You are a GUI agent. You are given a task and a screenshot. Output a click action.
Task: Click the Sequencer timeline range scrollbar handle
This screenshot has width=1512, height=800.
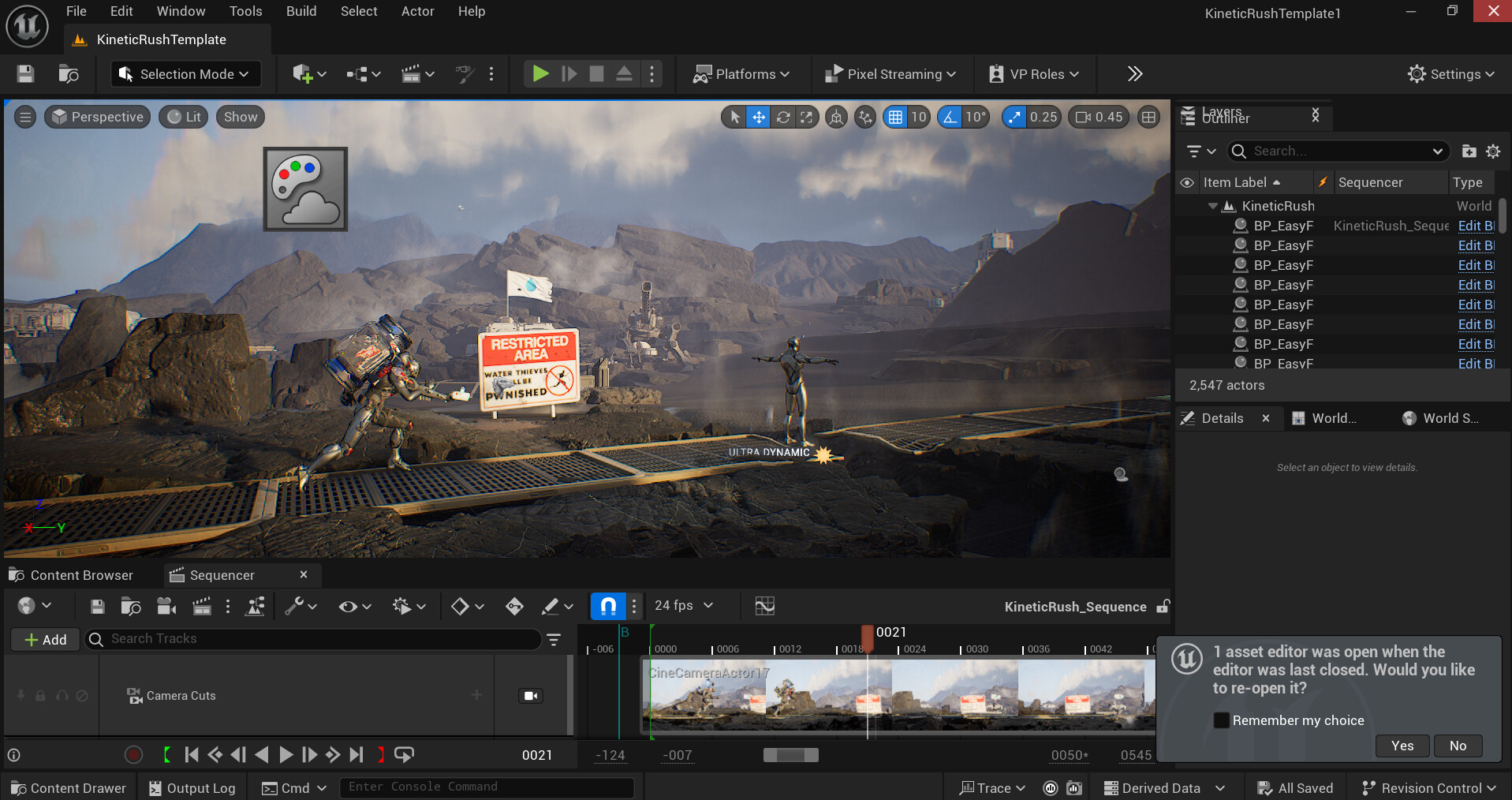point(790,755)
